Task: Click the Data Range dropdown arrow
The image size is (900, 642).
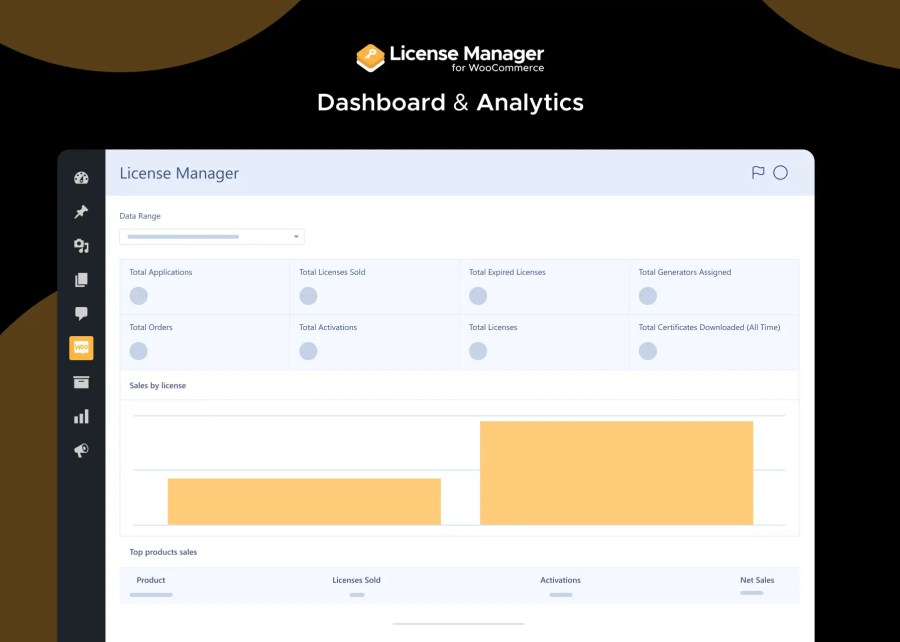Action: (x=296, y=236)
